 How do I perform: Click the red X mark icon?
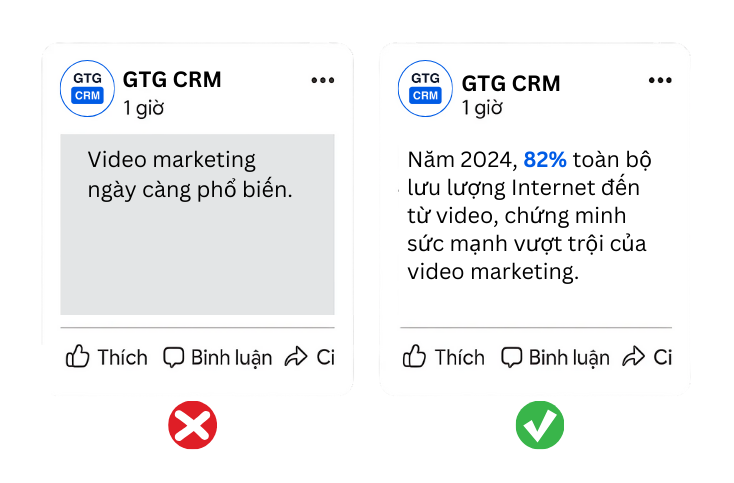pyautogui.click(x=192, y=427)
